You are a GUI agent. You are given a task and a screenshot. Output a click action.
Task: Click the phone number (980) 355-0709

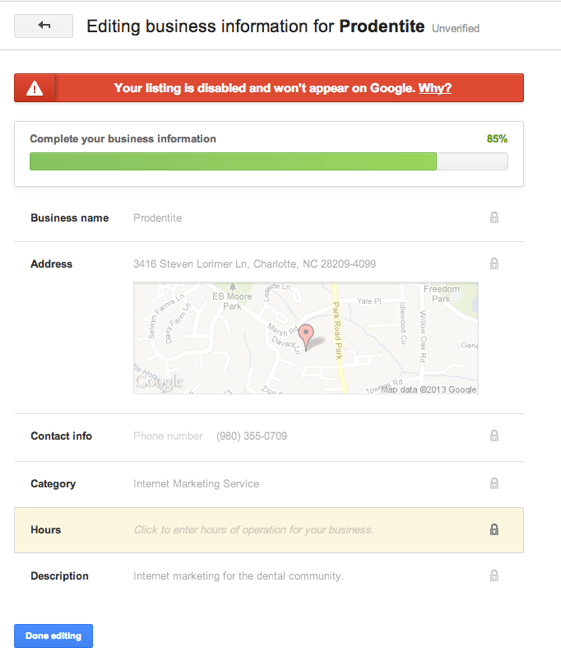pyautogui.click(x=251, y=436)
